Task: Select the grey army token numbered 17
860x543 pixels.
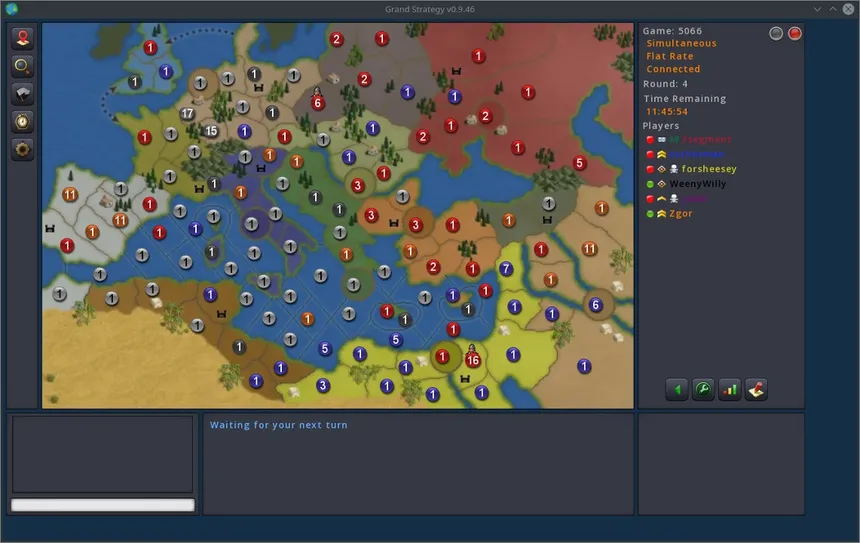Action: (187, 114)
